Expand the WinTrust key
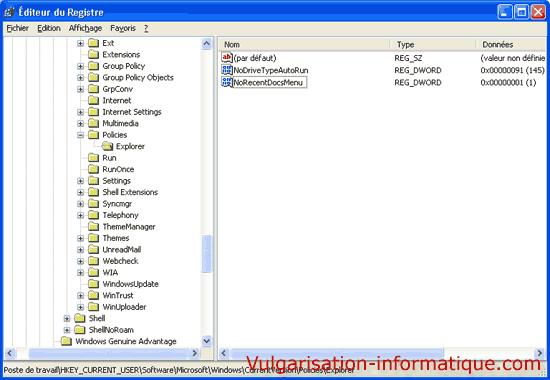This screenshot has height=380, width=550. [81, 295]
